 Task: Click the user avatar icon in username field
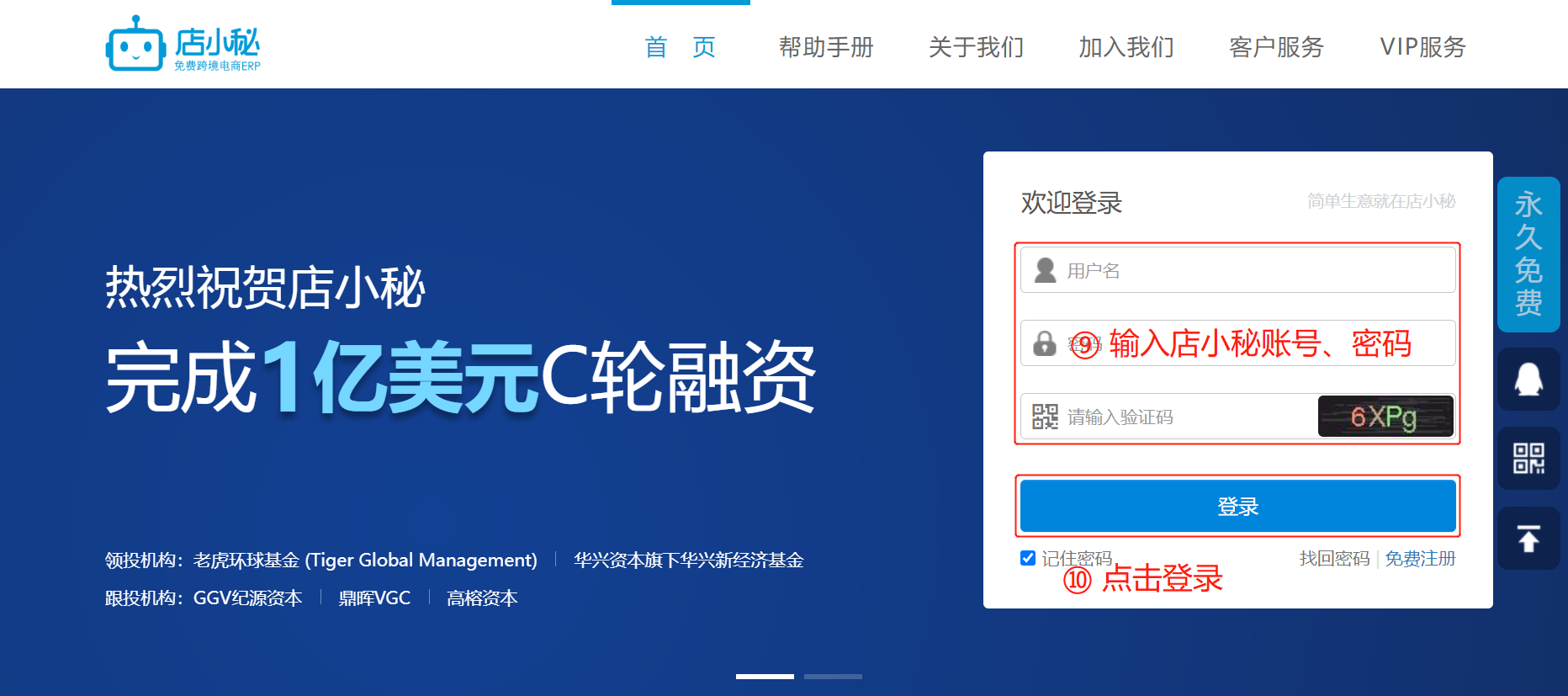pos(1045,270)
